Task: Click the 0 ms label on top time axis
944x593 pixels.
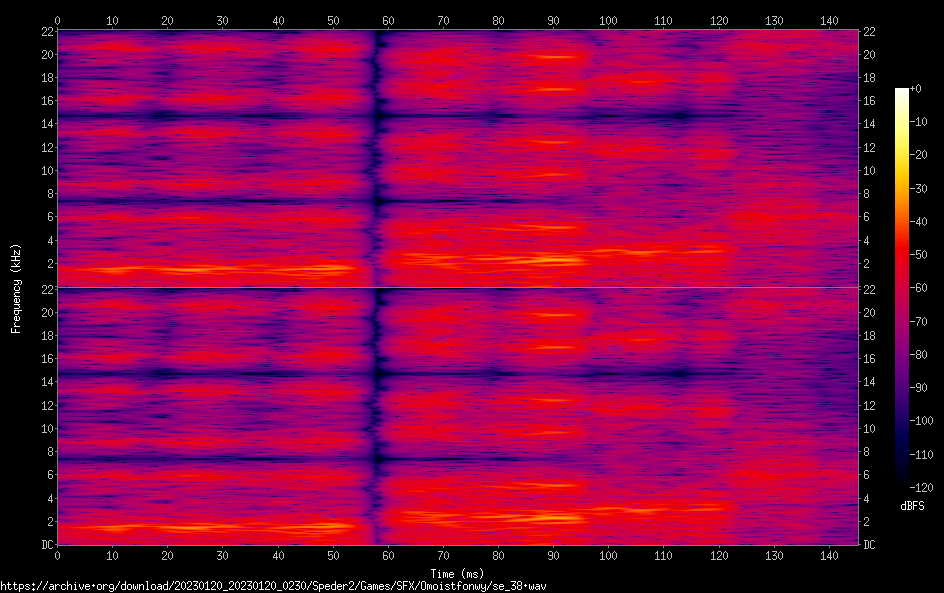Action: point(57,20)
